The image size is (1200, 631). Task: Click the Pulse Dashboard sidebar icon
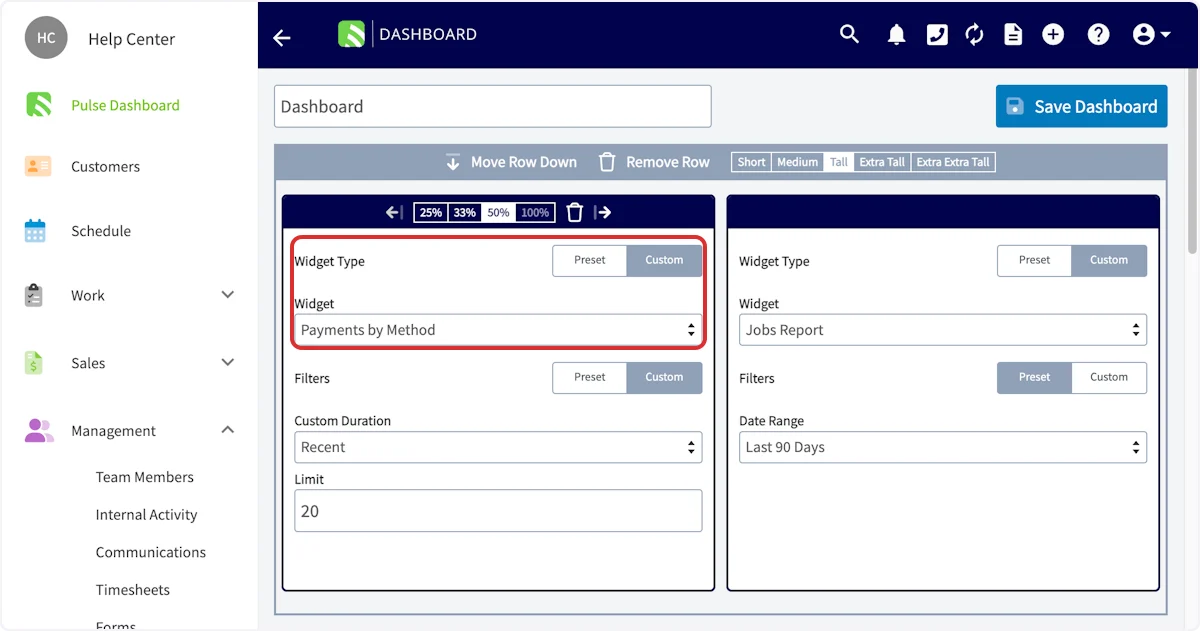[38, 105]
